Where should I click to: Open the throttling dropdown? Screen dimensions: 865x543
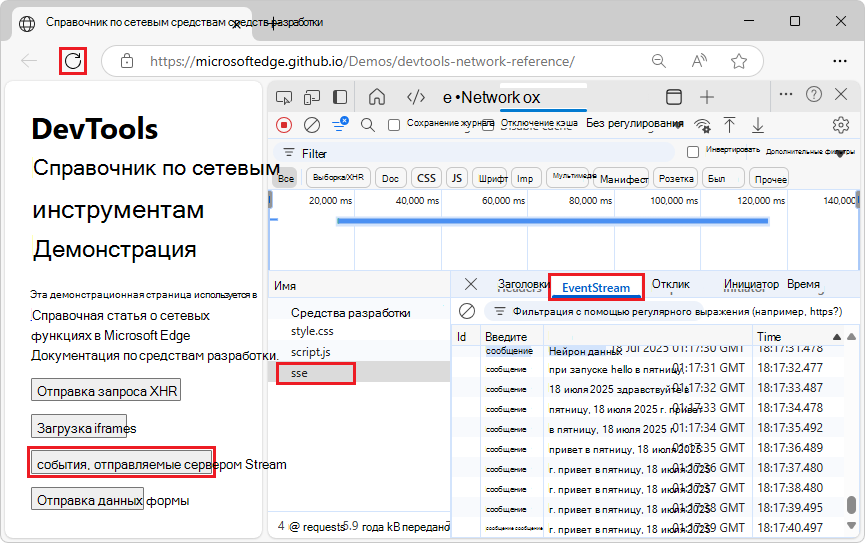pyautogui.click(x=634, y=124)
